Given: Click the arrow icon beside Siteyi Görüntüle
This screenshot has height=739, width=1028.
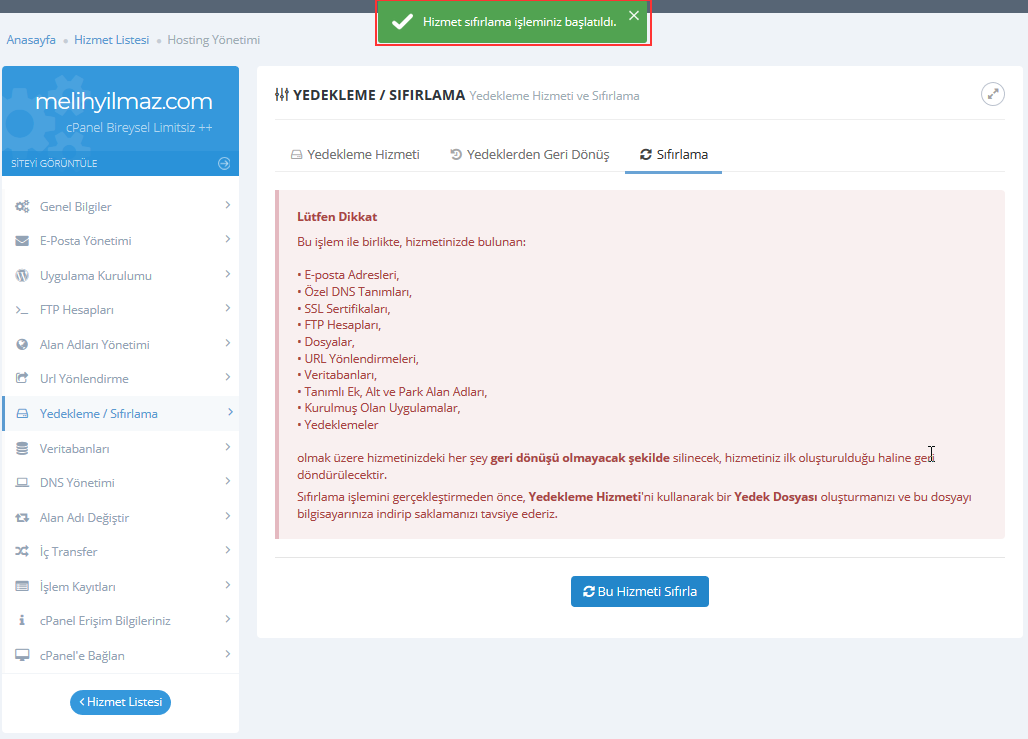Looking at the screenshot, I should [x=224, y=163].
